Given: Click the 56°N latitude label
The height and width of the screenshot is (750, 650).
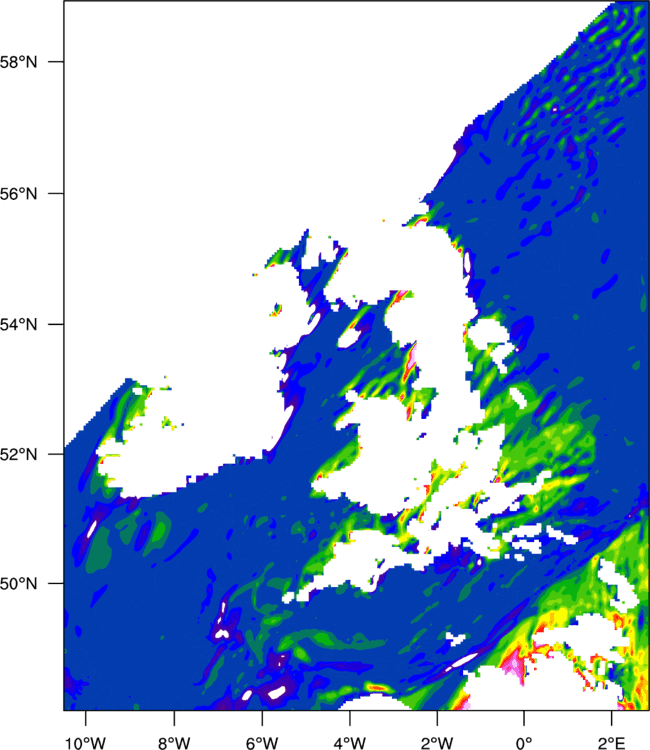Looking at the screenshot, I should click(18, 194).
